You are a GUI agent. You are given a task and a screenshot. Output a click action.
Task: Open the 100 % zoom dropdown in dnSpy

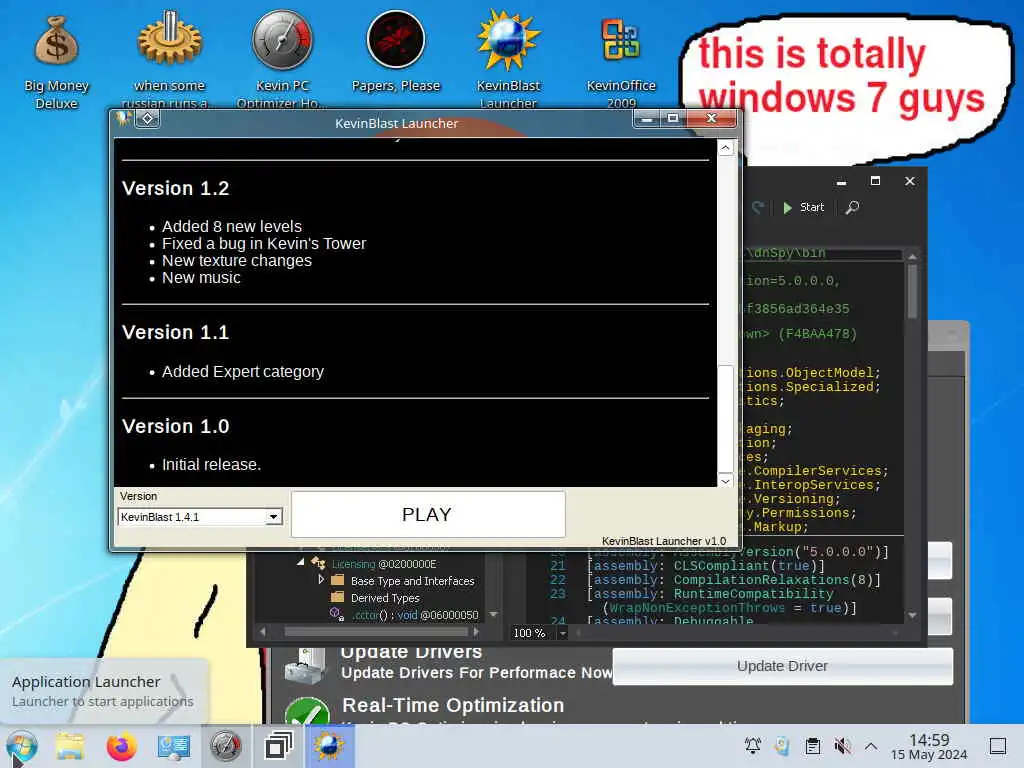[x=562, y=633]
